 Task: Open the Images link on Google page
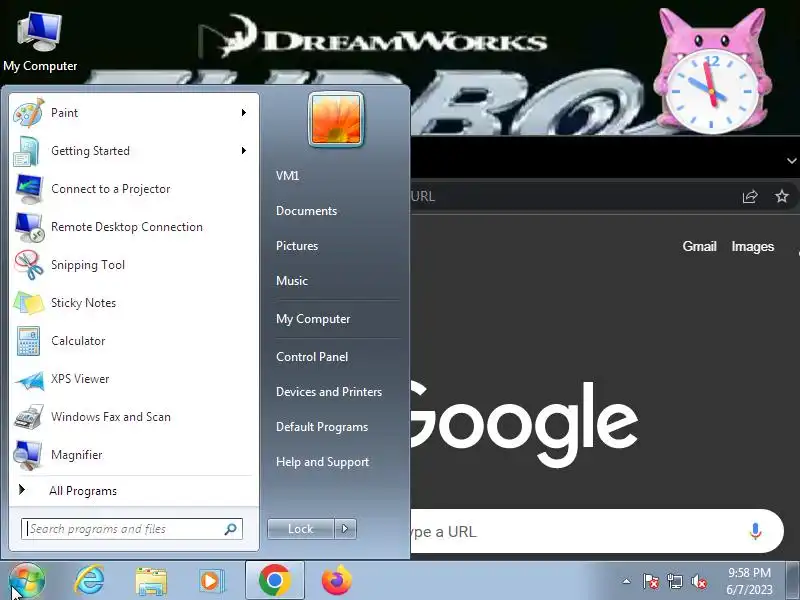[753, 246]
